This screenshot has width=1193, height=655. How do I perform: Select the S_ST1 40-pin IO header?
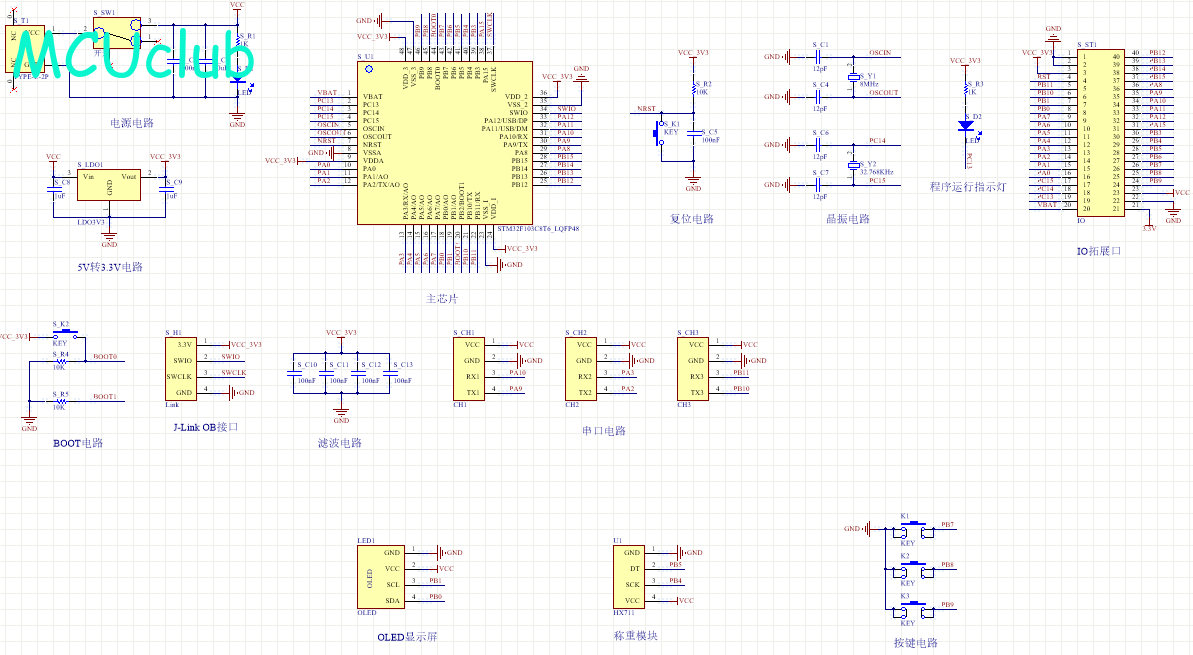tap(1100, 132)
